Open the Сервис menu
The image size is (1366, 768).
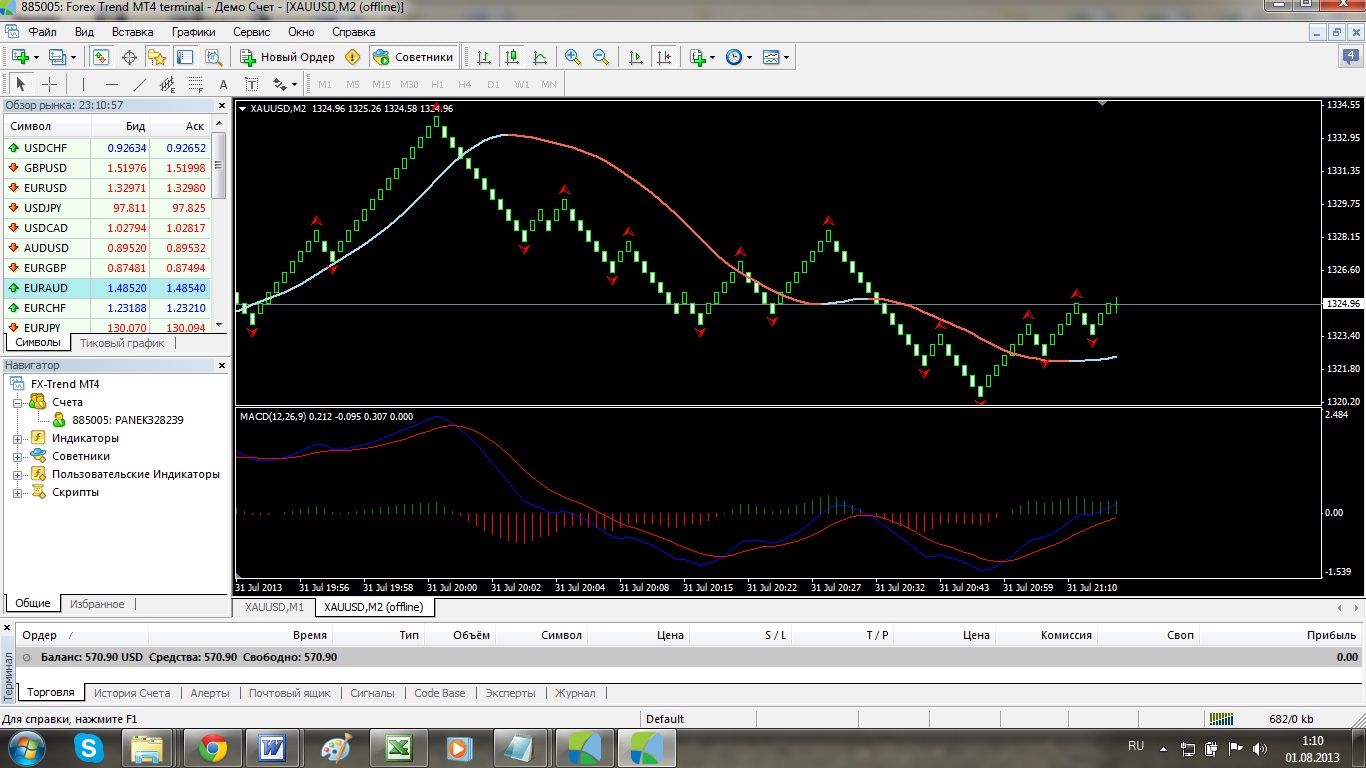coord(252,31)
